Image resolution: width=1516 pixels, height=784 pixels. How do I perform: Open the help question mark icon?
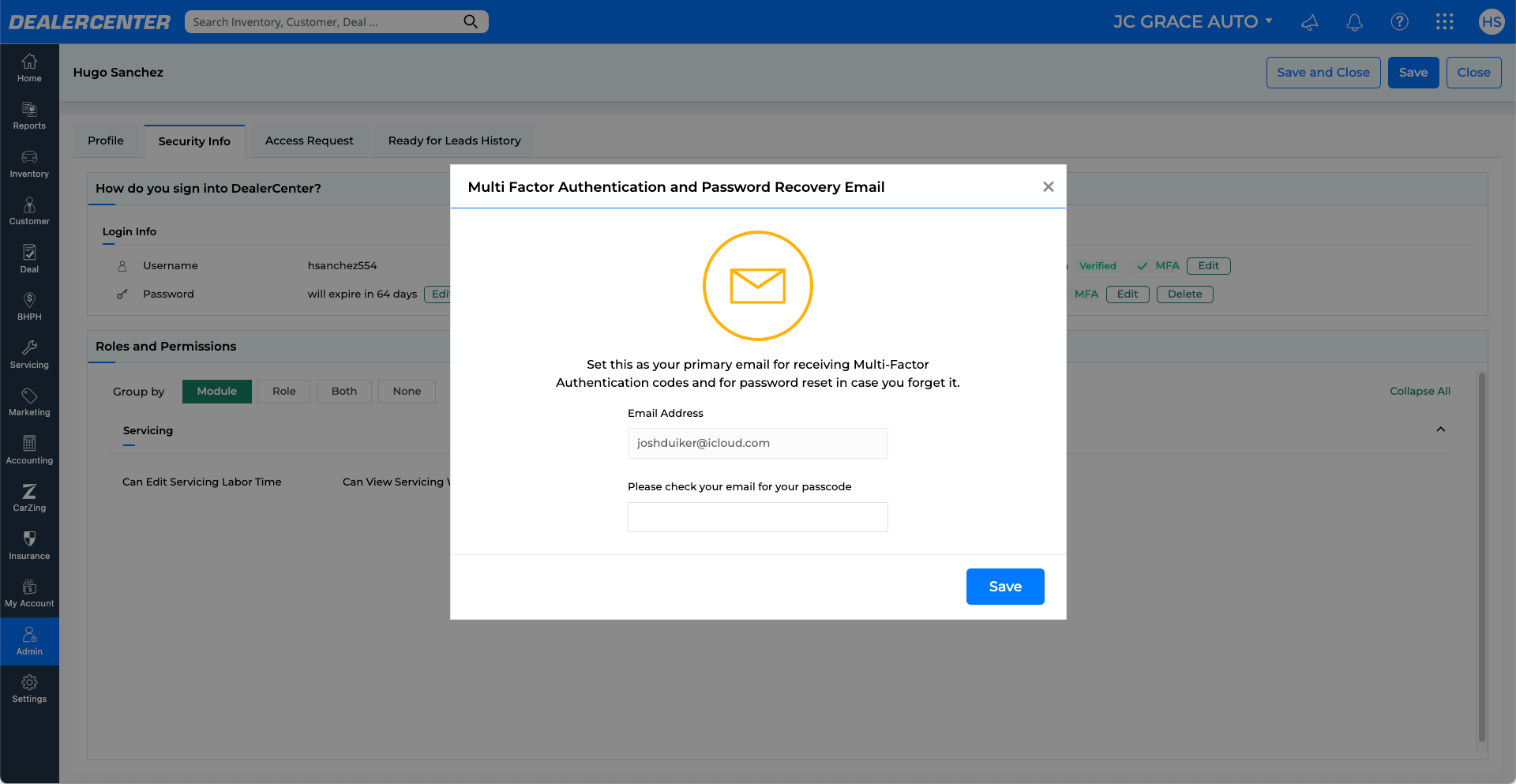(1400, 22)
